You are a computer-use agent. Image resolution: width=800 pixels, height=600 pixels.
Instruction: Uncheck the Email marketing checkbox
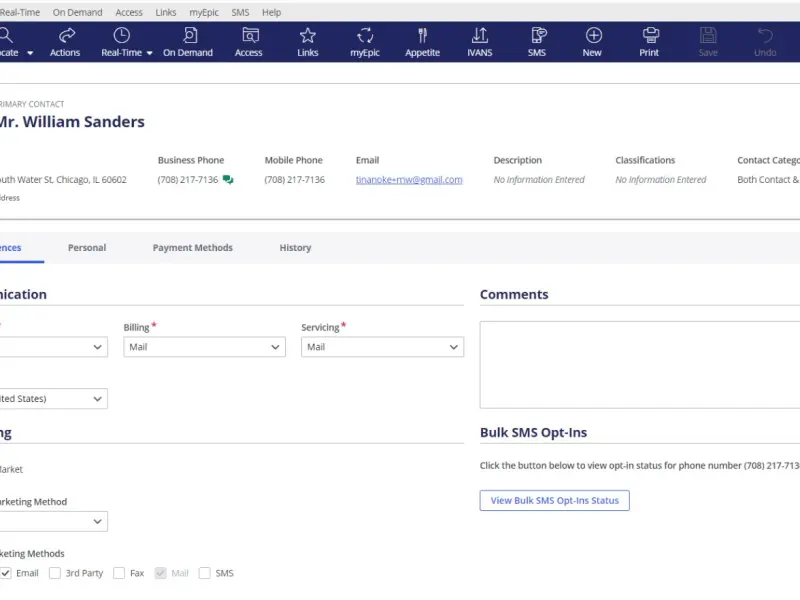coord(6,573)
